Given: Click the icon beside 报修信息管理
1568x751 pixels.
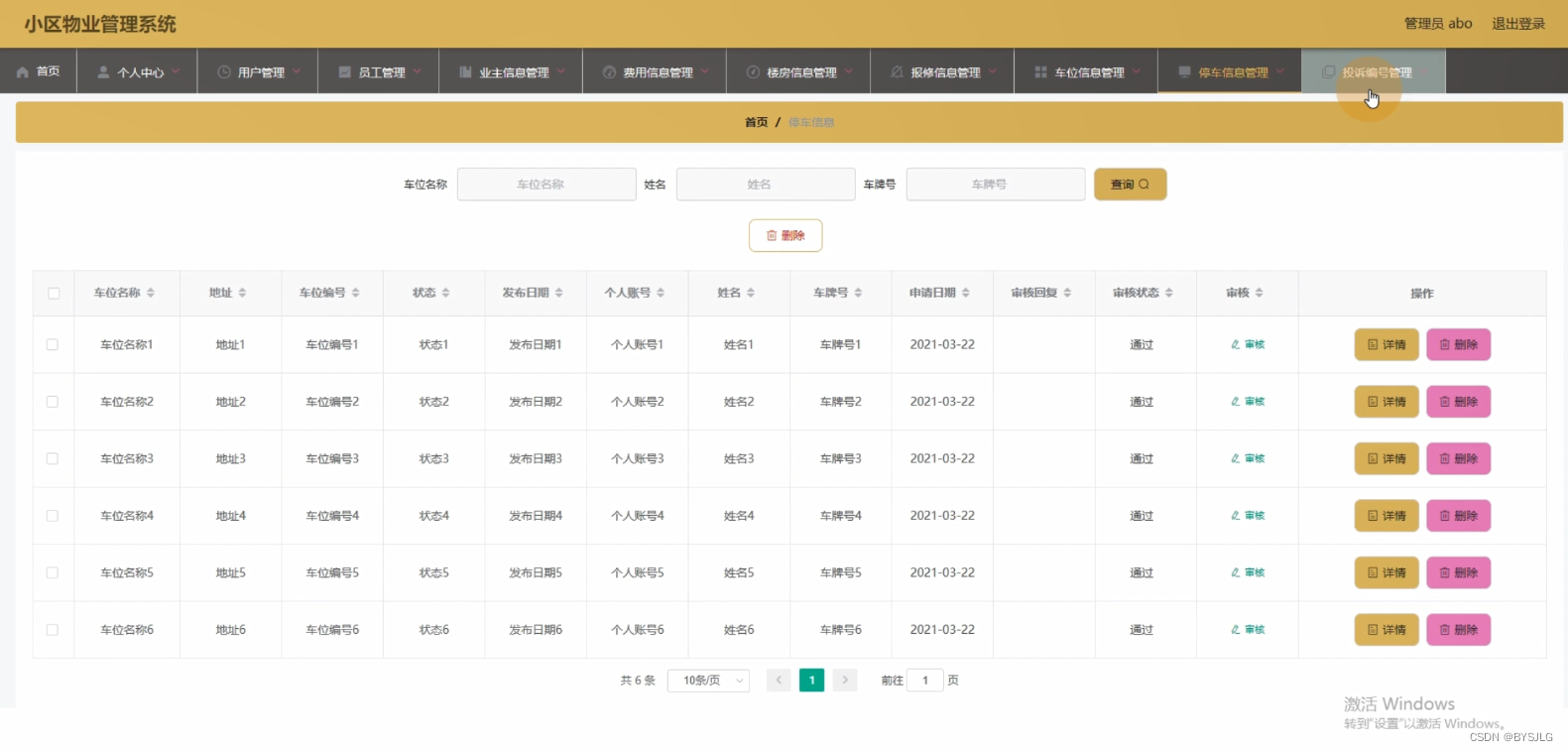Looking at the screenshot, I should tap(898, 72).
